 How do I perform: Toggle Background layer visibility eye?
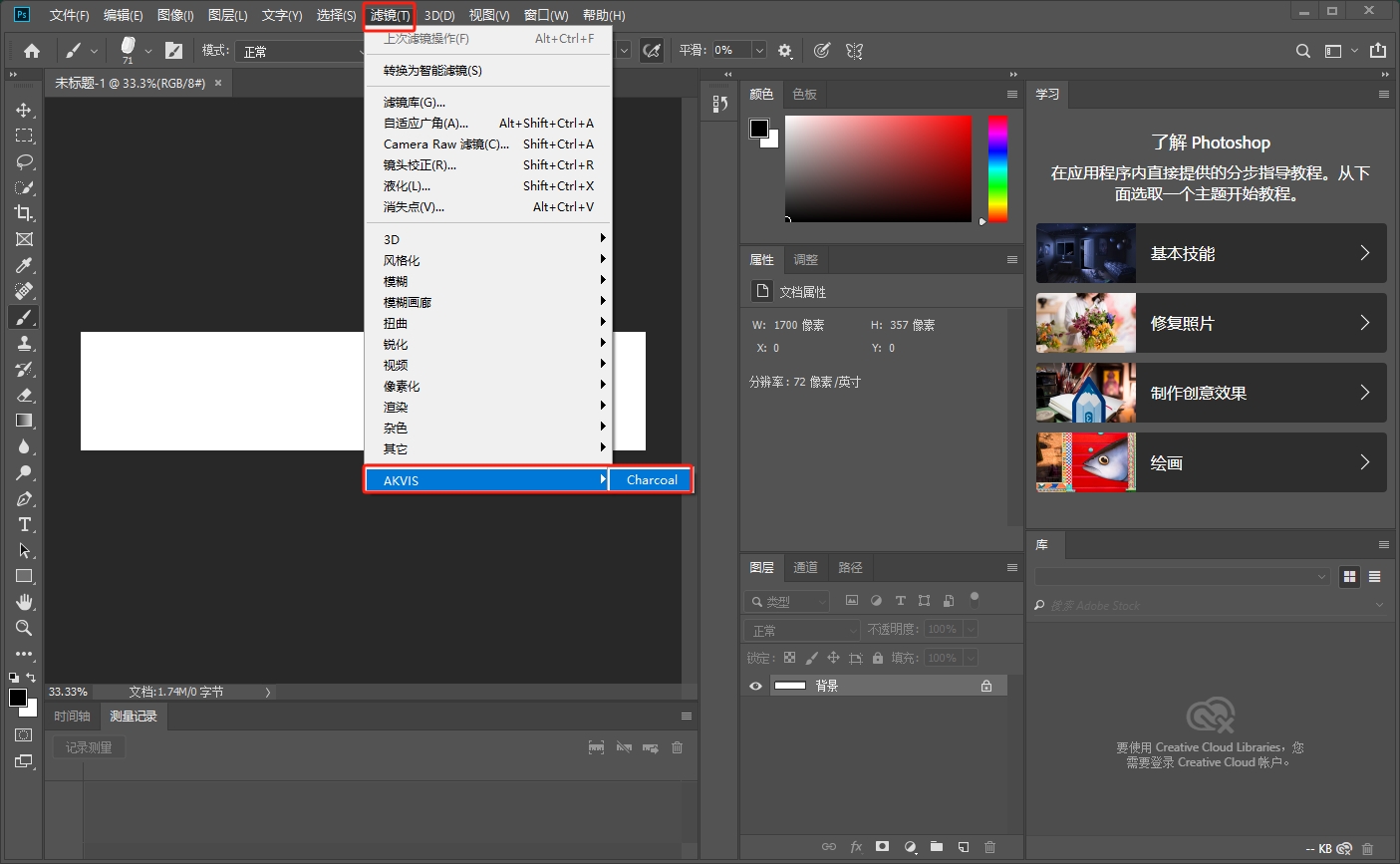click(x=755, y=686)
